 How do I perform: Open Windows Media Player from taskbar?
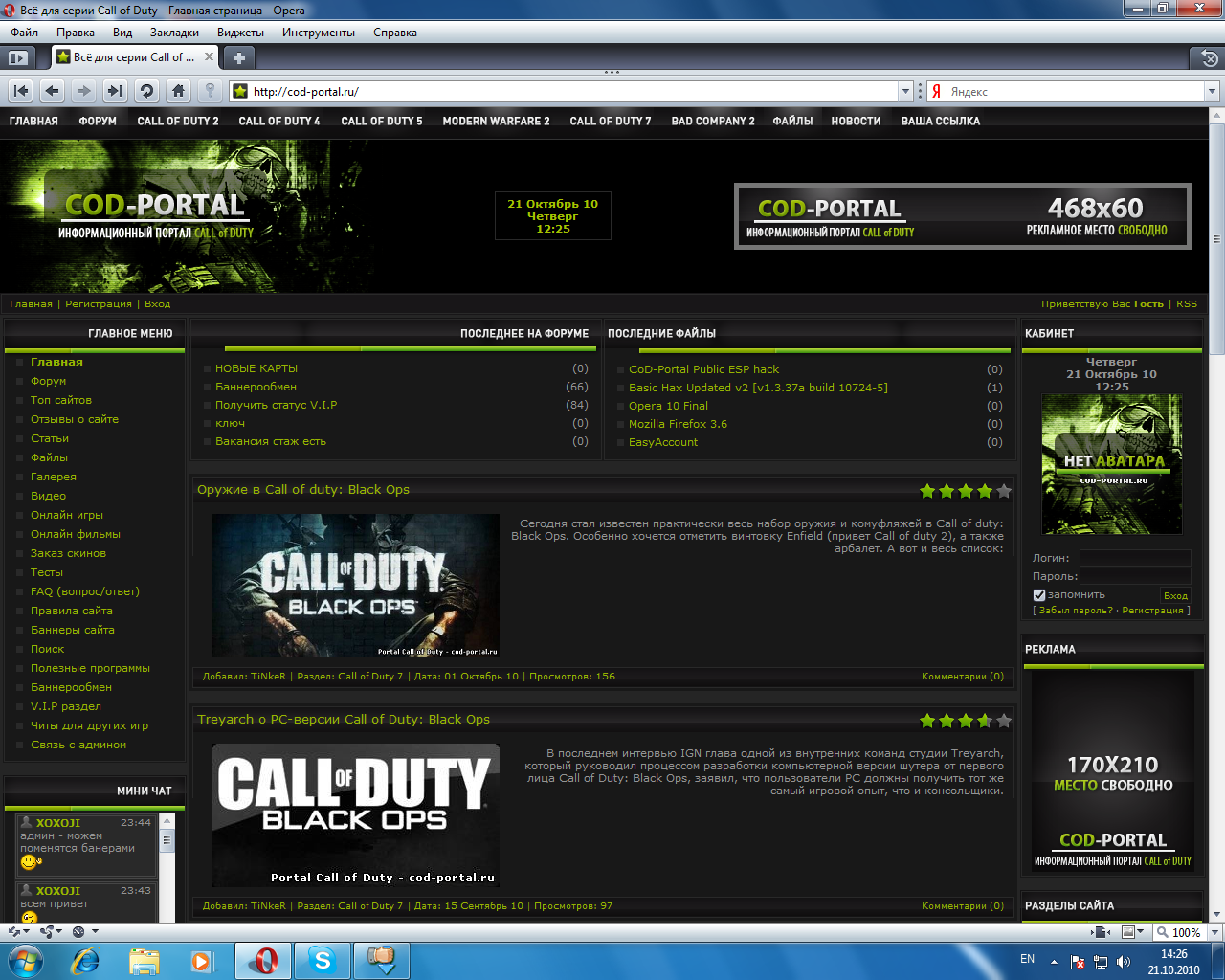pos(202,960)
